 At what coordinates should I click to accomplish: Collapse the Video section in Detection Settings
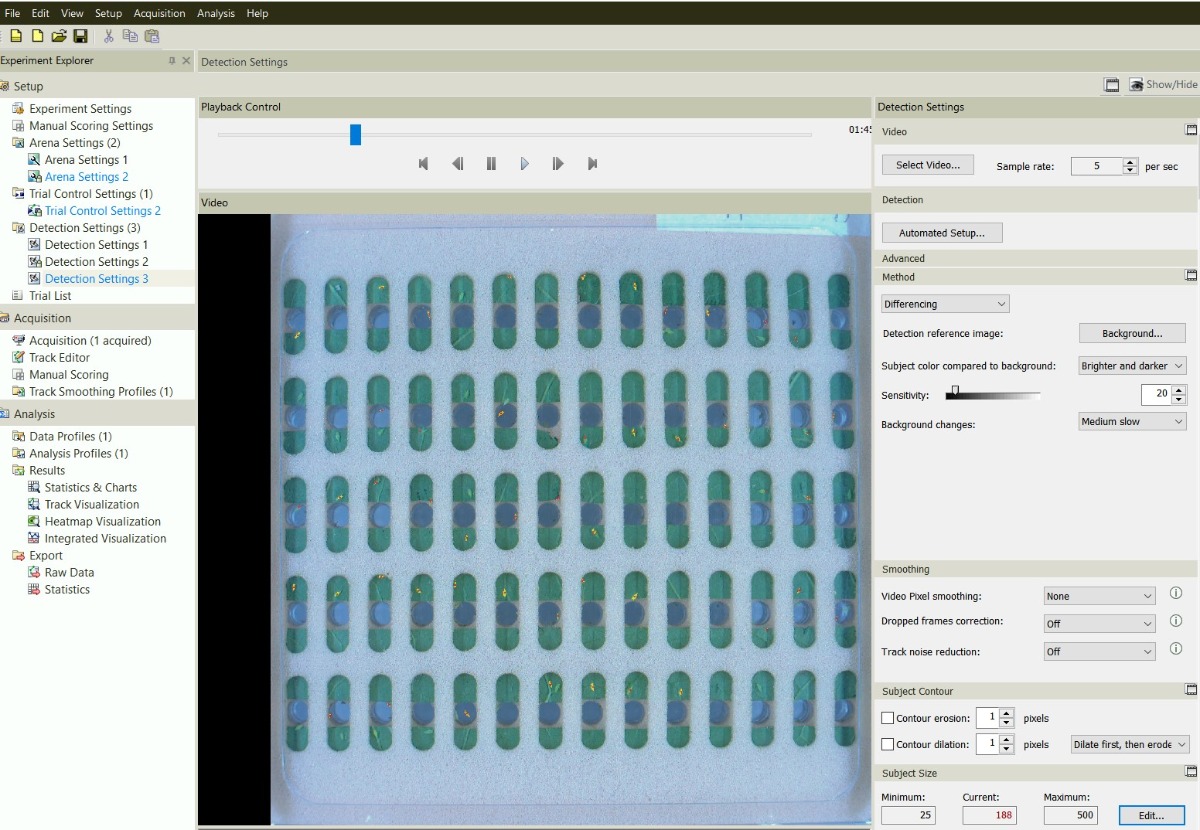[1191, 130]
